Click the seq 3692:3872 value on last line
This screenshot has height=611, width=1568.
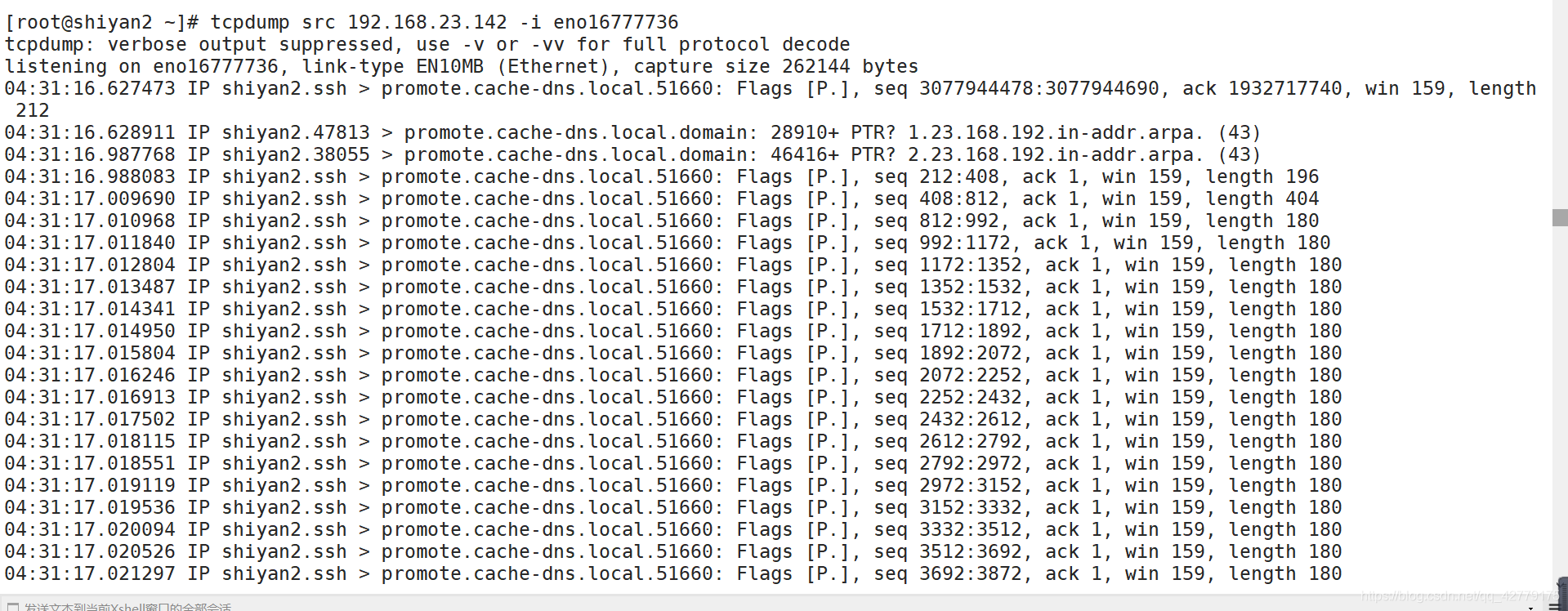click(971, 573)
